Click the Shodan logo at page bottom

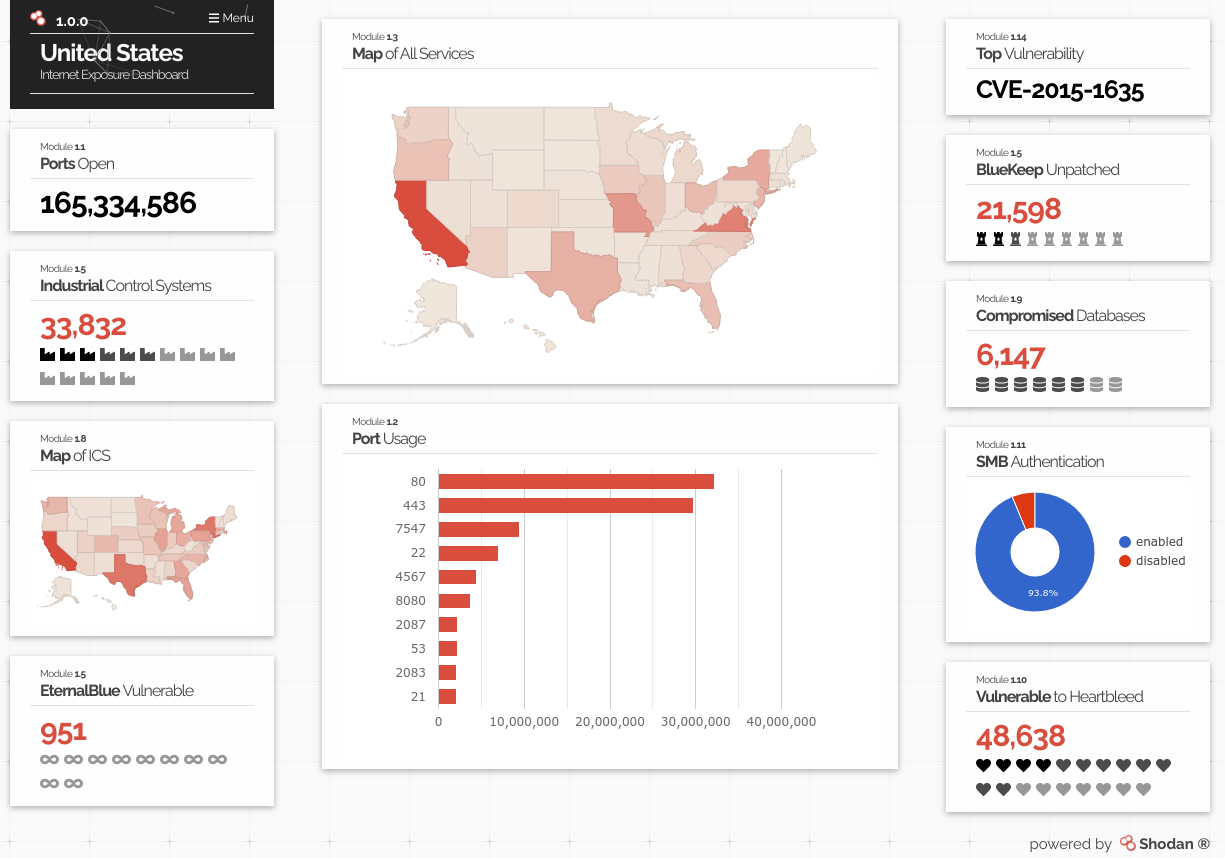[1130, 843]
